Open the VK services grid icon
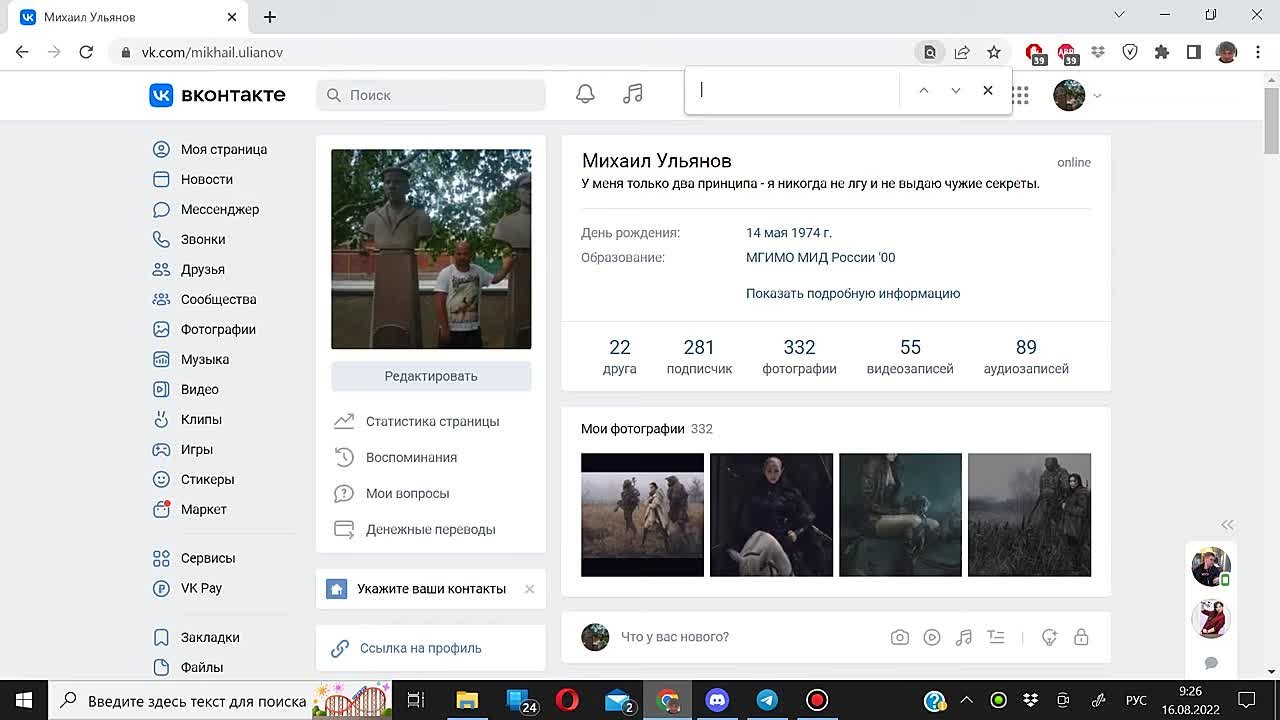Viewport: 1280px width, 720px height. point(1020,95)
